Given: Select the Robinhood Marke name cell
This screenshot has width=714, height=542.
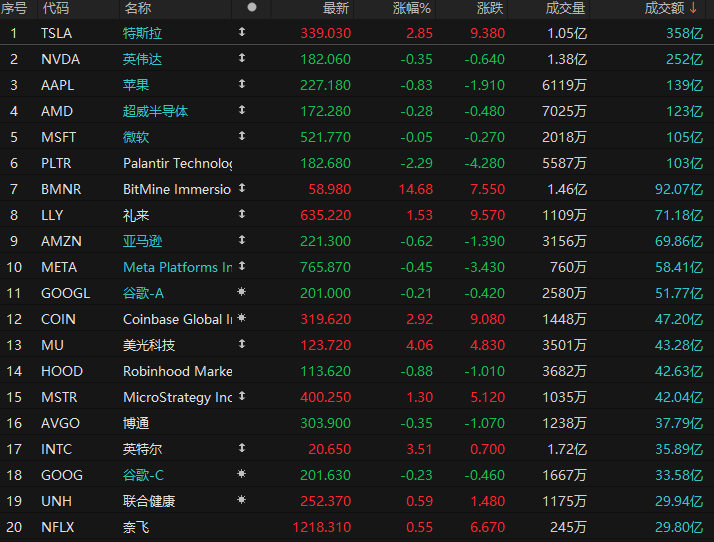Looking at the screenshot, I should [178, 371].
